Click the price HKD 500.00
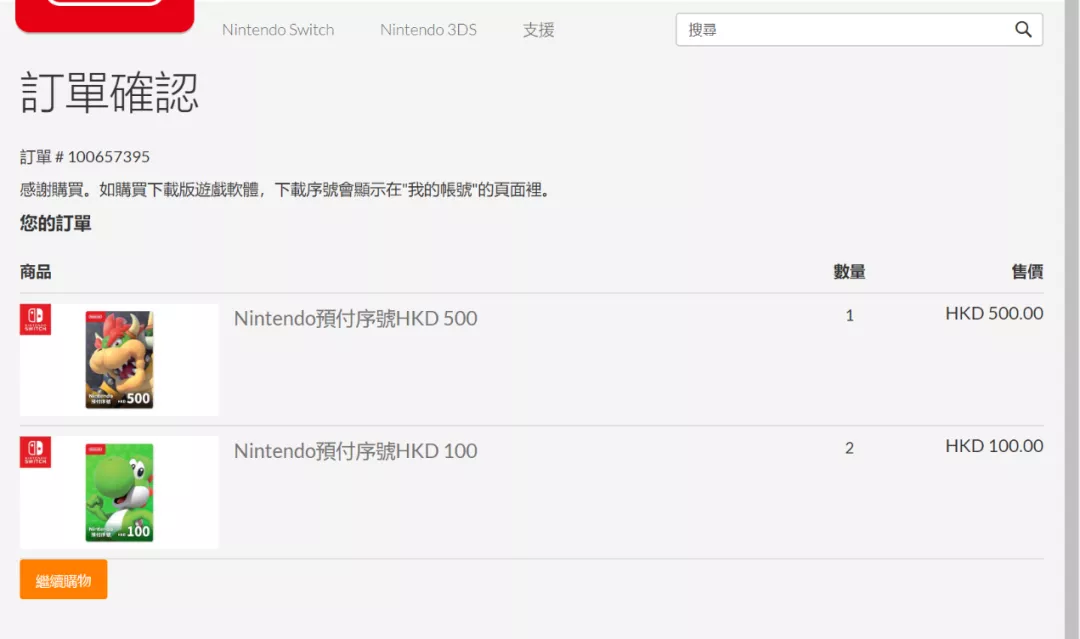Image resolution: width=1080 pixels, height=639 pixels. 994,313
